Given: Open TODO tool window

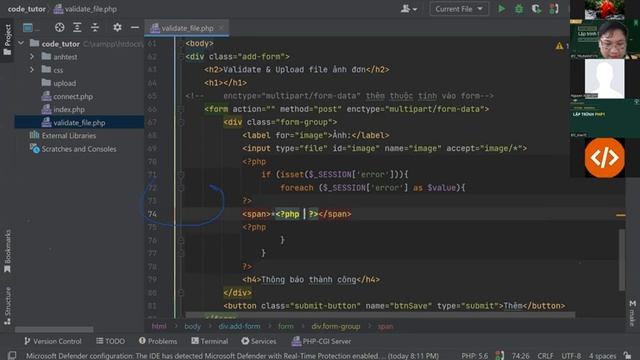Looking at the screenshot, I should [x=111, y=341].
